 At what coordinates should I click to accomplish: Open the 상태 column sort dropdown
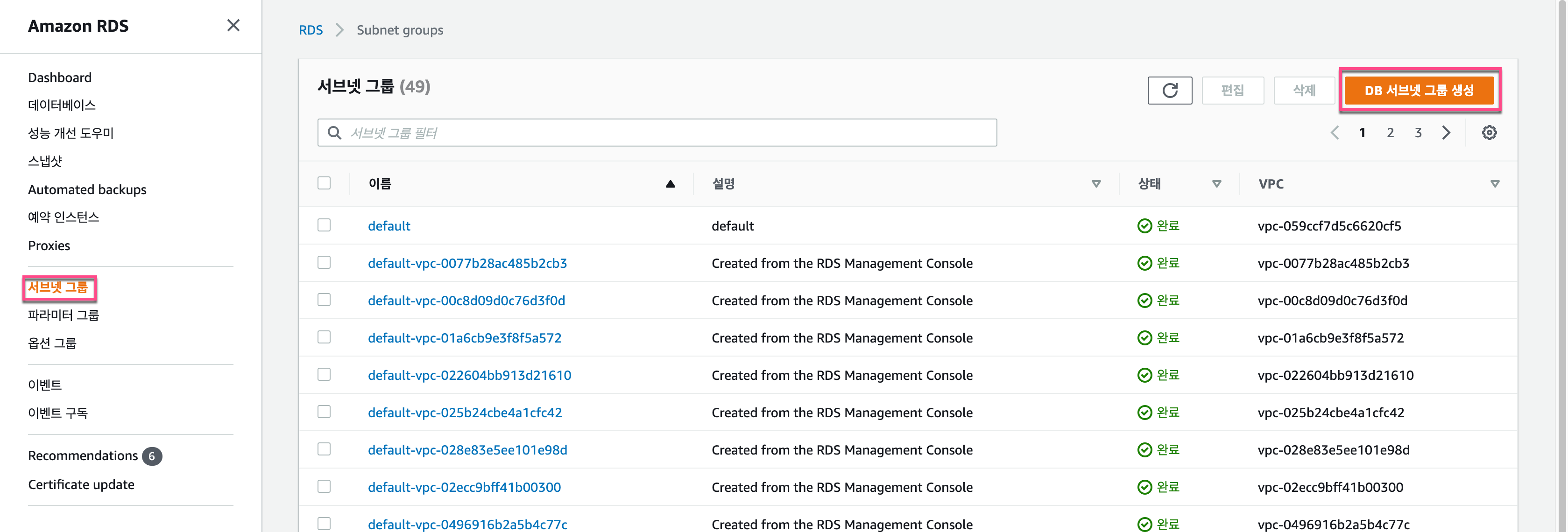[x=1216, y=183]
